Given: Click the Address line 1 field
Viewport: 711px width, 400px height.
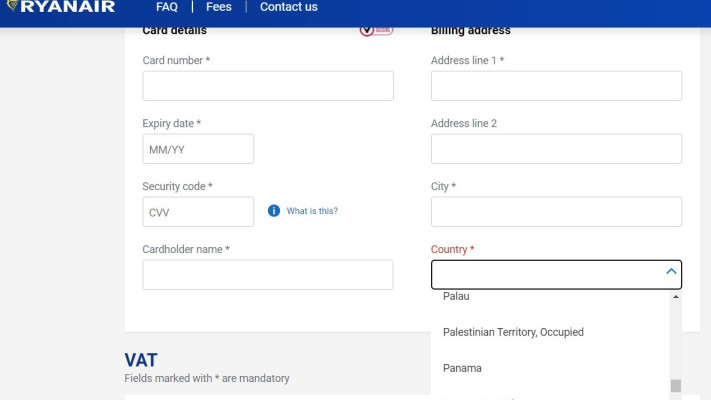Looking at the screenshot, I should click(556, 86).
